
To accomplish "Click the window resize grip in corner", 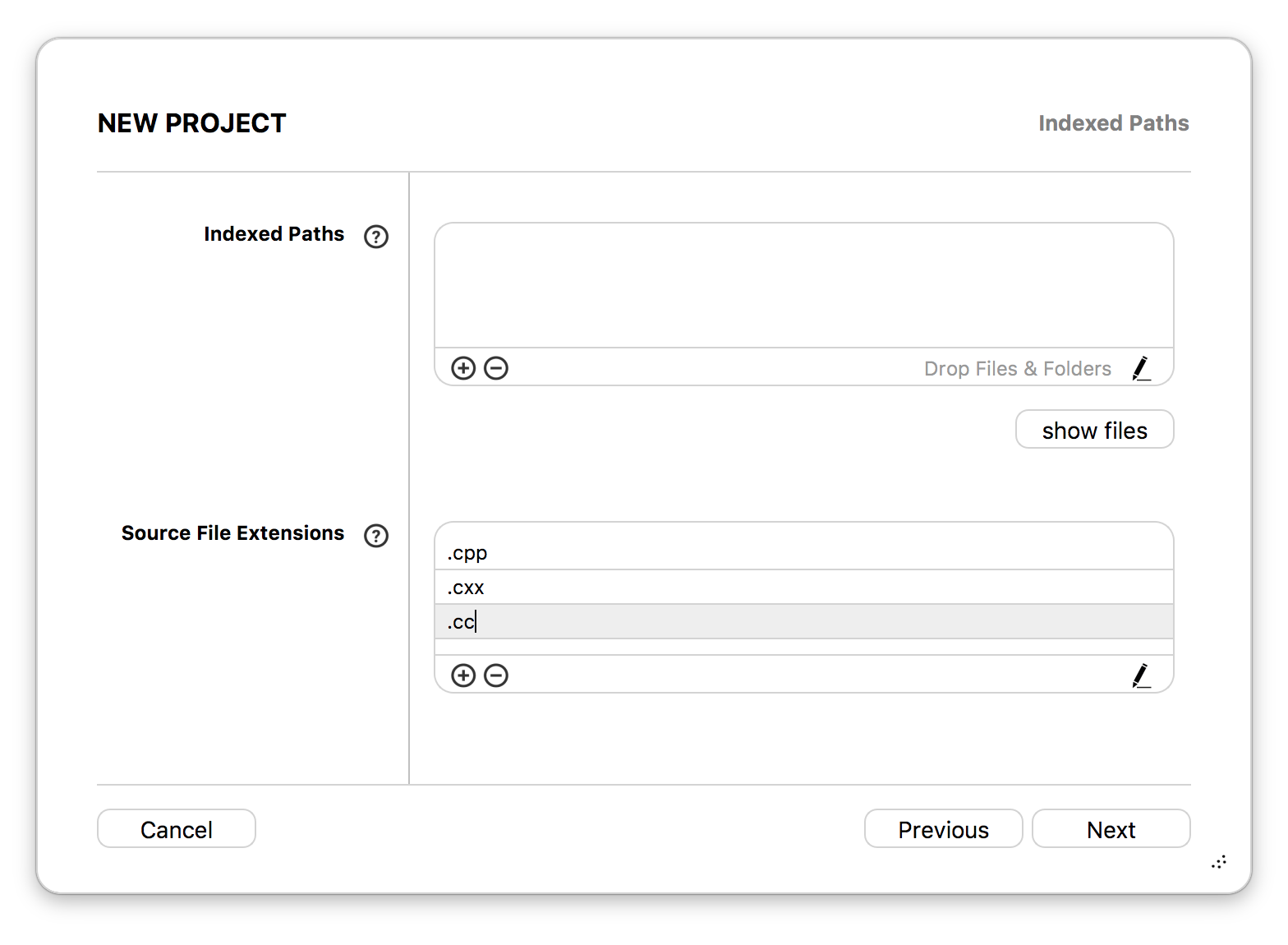I will (1219, 862).
